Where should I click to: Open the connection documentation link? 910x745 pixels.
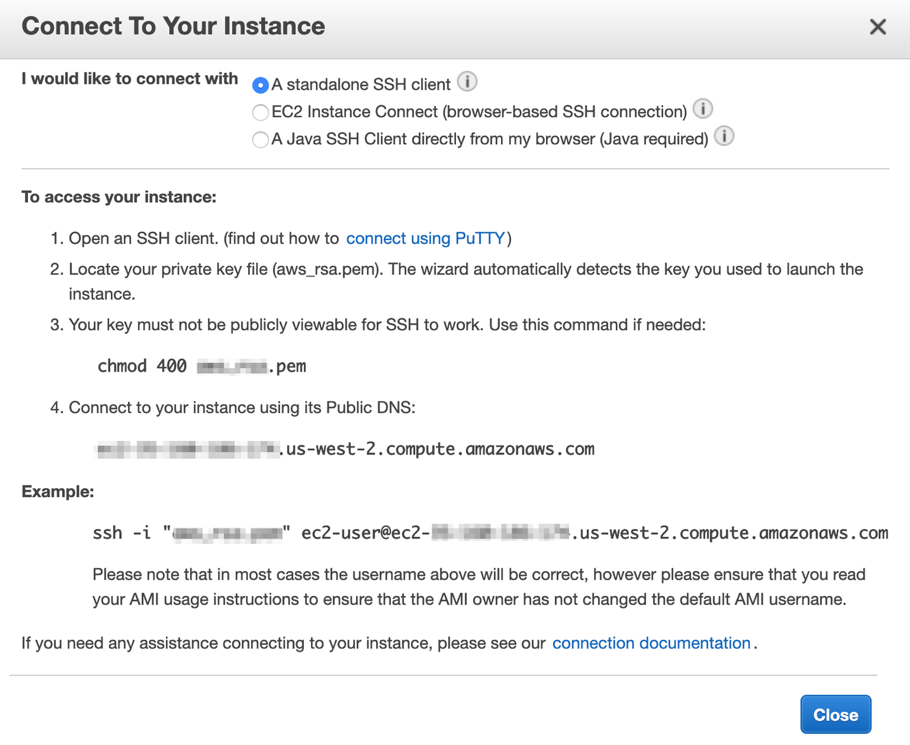pyautogui.click(x=651, y=643)
